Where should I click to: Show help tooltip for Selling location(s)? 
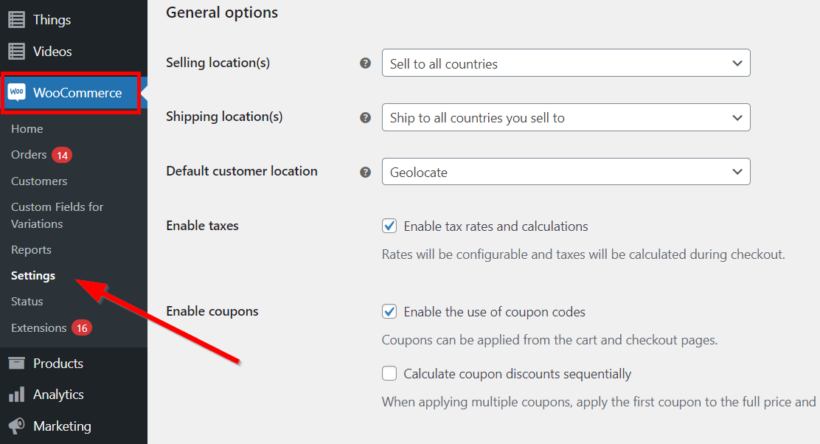pyautogui.click(x=365, y=63)
